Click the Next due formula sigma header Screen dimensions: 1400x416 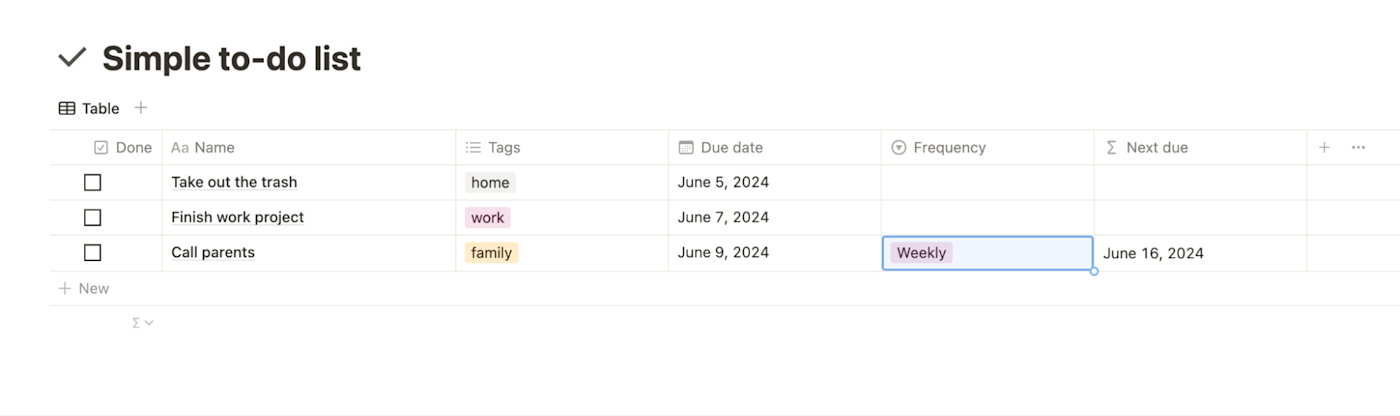[1147, 147]
